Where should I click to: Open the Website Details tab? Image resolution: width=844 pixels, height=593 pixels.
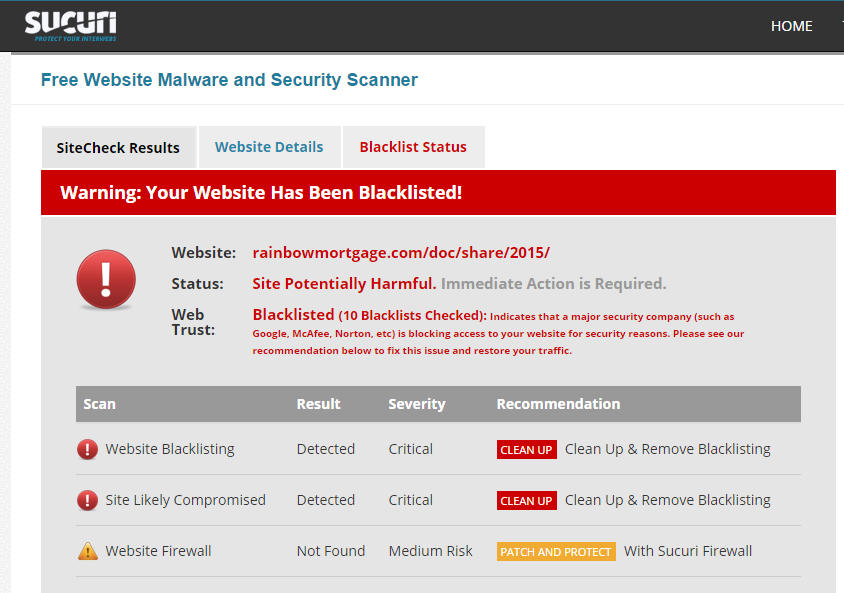(269, 147)
